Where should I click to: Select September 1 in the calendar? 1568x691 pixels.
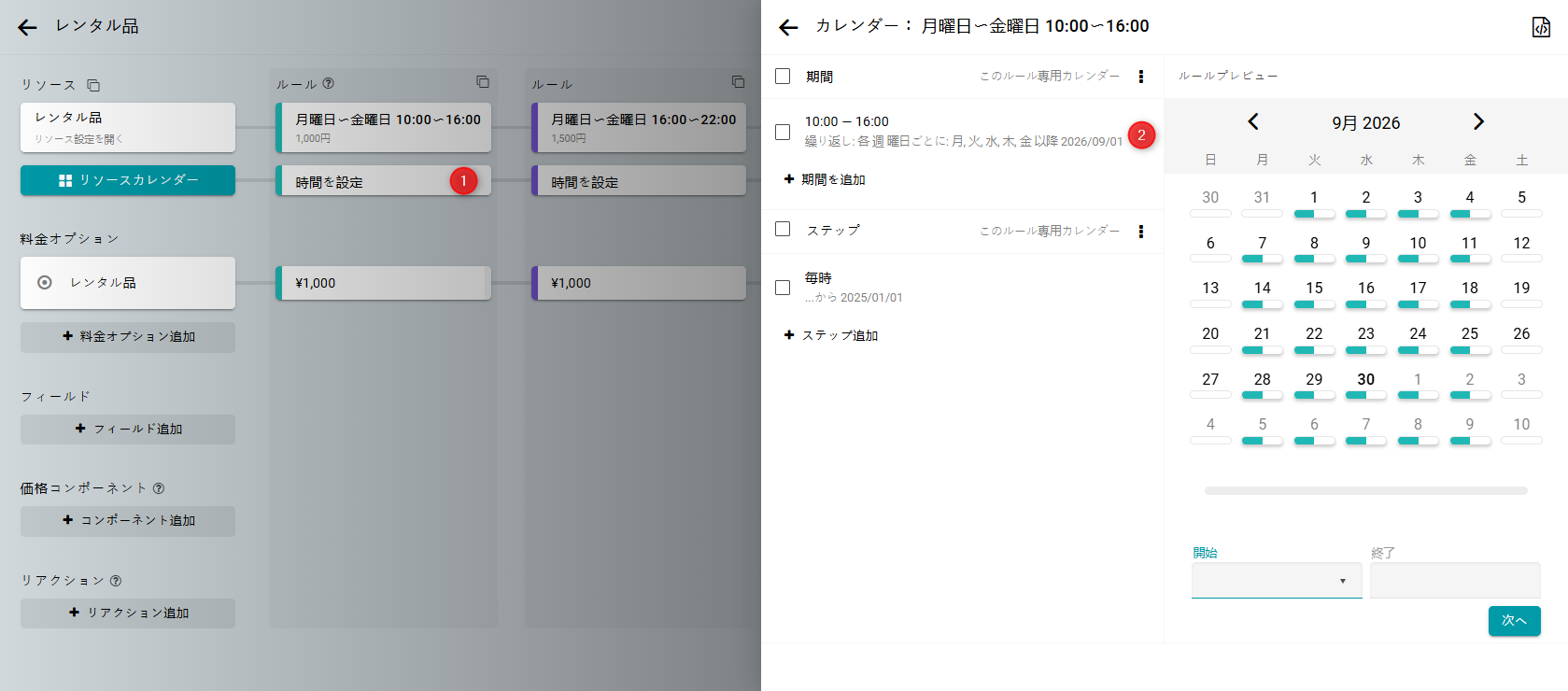[x=1314, y=198]
